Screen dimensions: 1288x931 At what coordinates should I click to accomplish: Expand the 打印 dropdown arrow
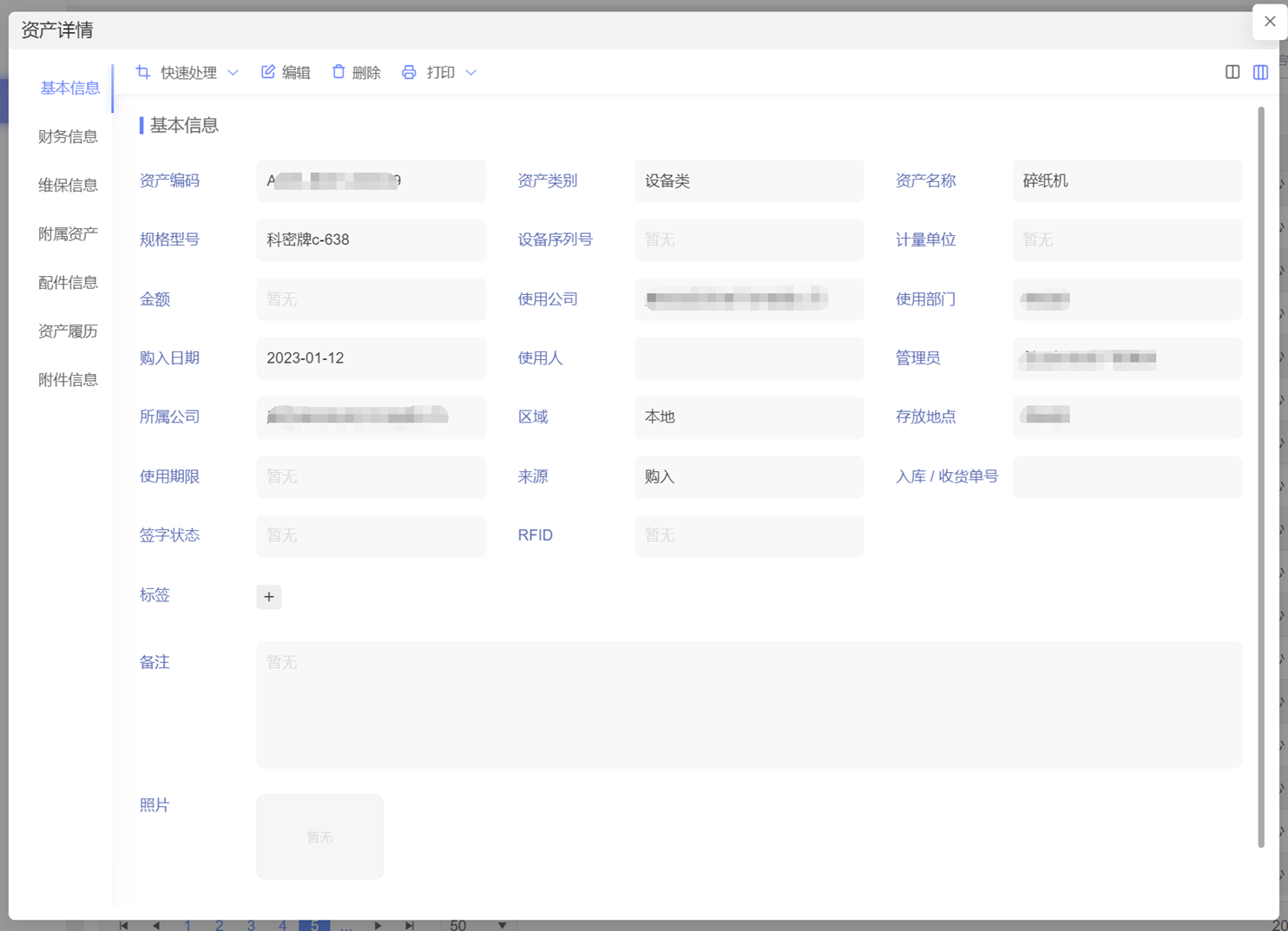point(471,73)
